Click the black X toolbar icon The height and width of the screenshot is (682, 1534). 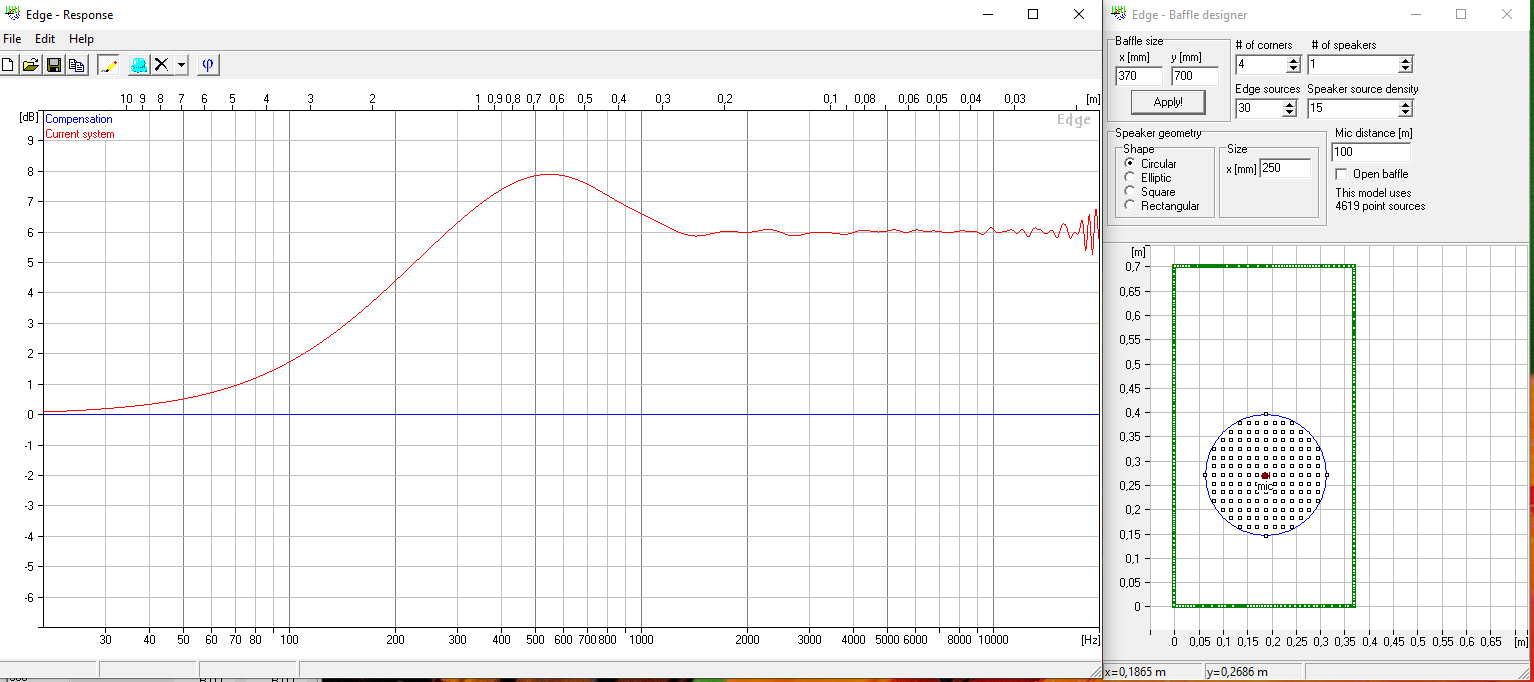160,65
